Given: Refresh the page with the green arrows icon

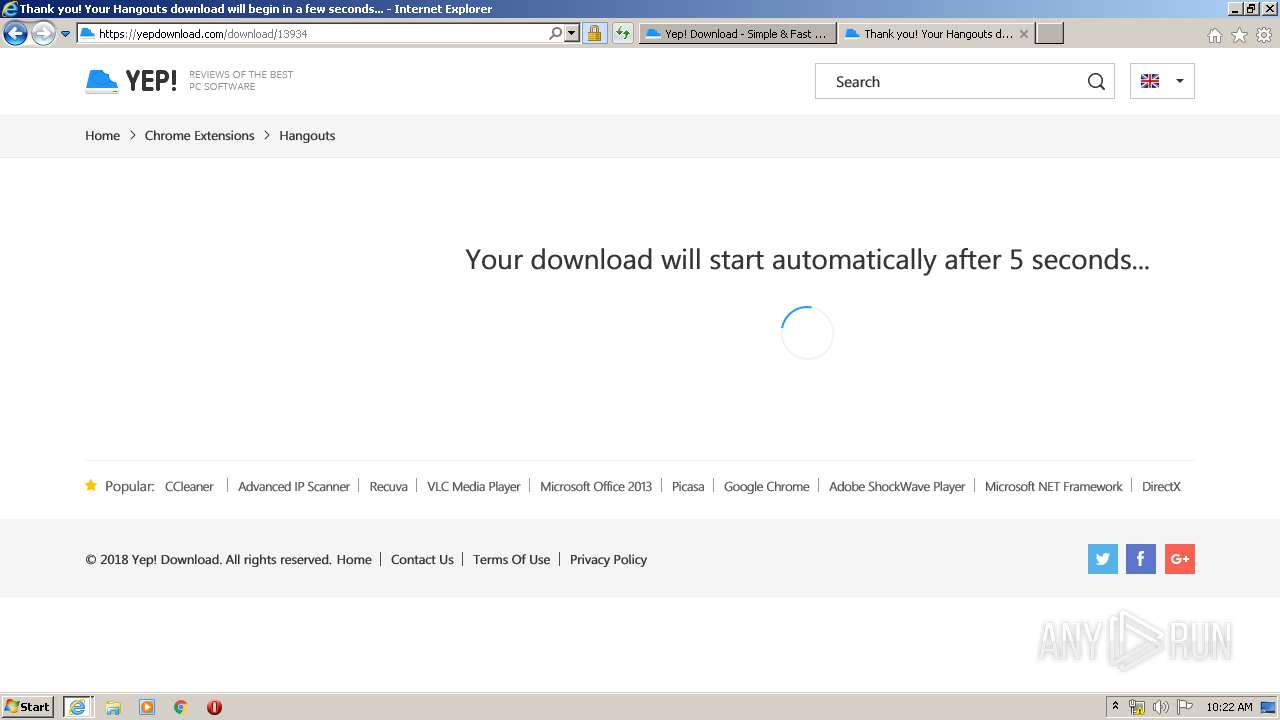Looking at the screenshot, I should [x=622, y=33].
